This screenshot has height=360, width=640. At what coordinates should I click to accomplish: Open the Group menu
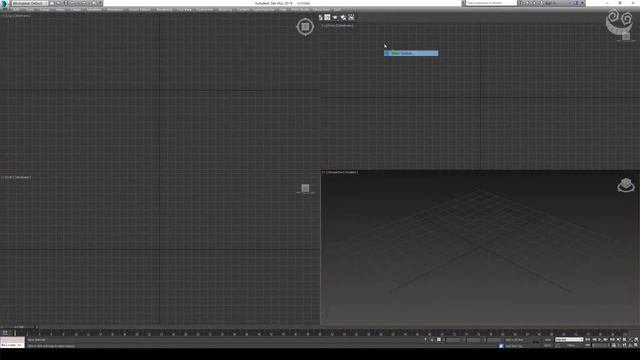44,10
